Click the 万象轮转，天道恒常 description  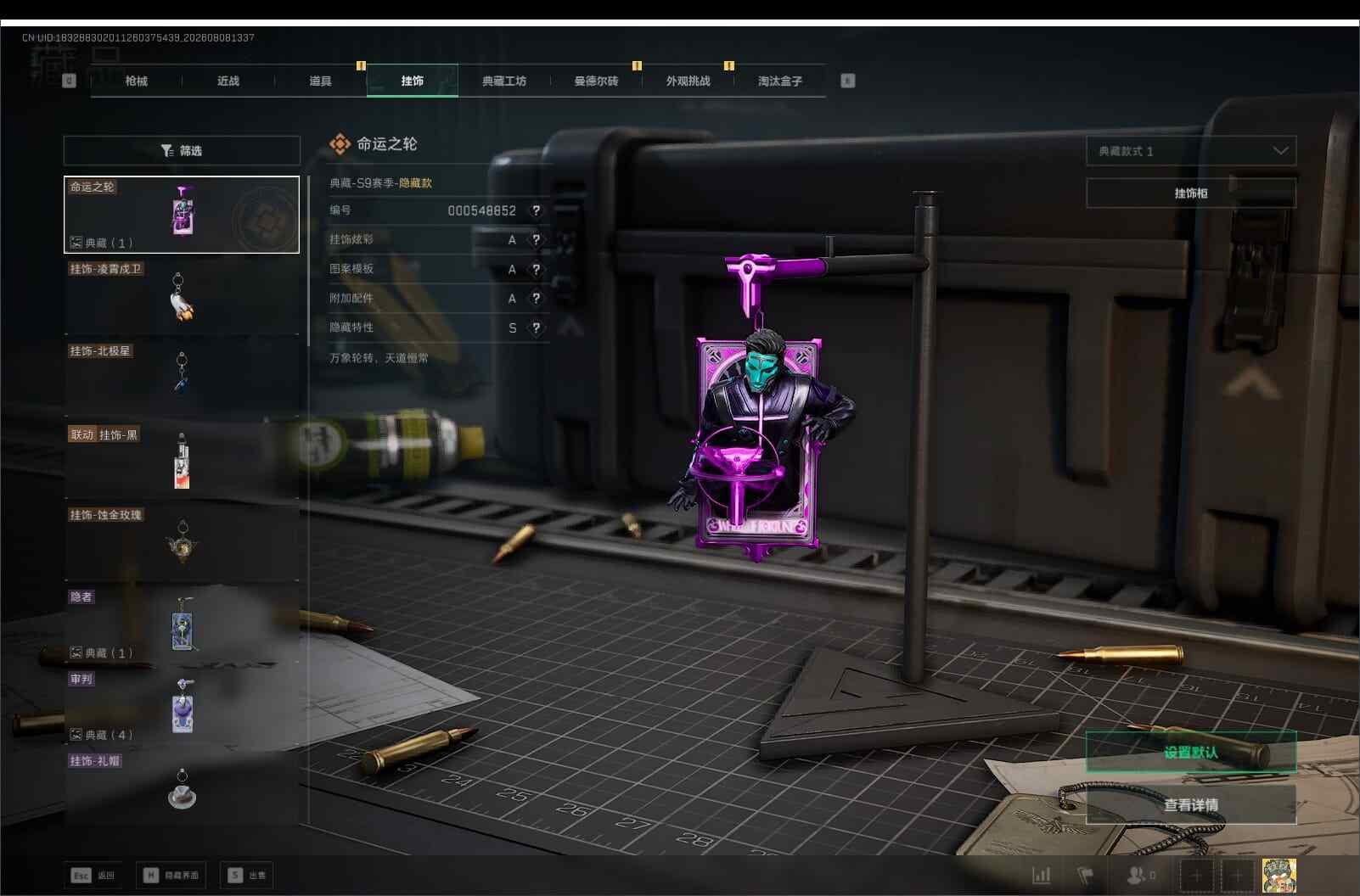point(379,358)
